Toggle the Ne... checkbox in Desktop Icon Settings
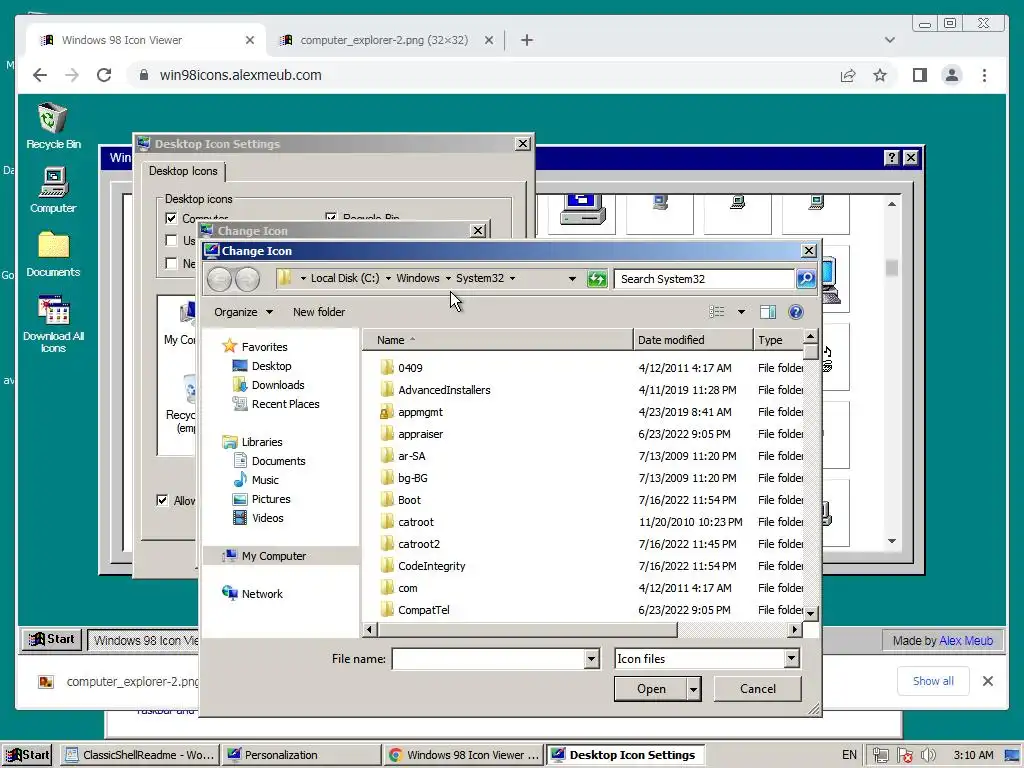1024x768 pixels. (x=171, y=263)
